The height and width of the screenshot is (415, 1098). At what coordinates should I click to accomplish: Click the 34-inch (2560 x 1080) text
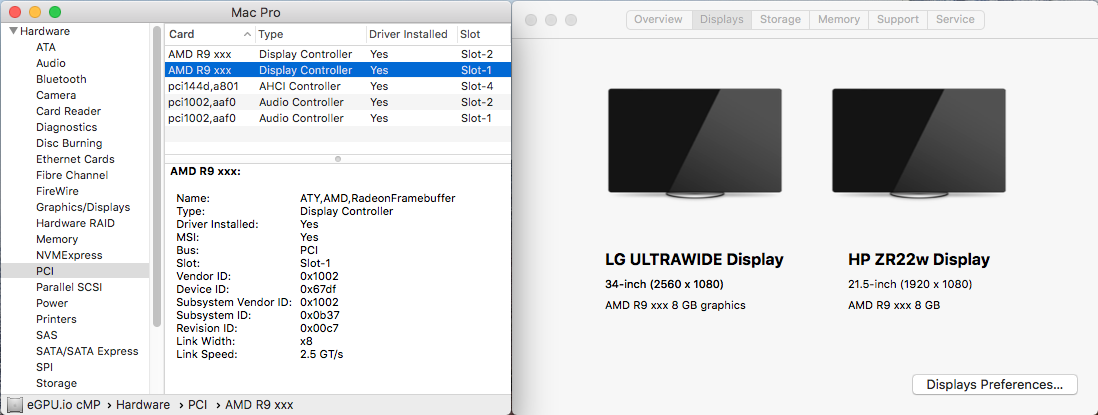pyautogui.click(x=664, y=284)
